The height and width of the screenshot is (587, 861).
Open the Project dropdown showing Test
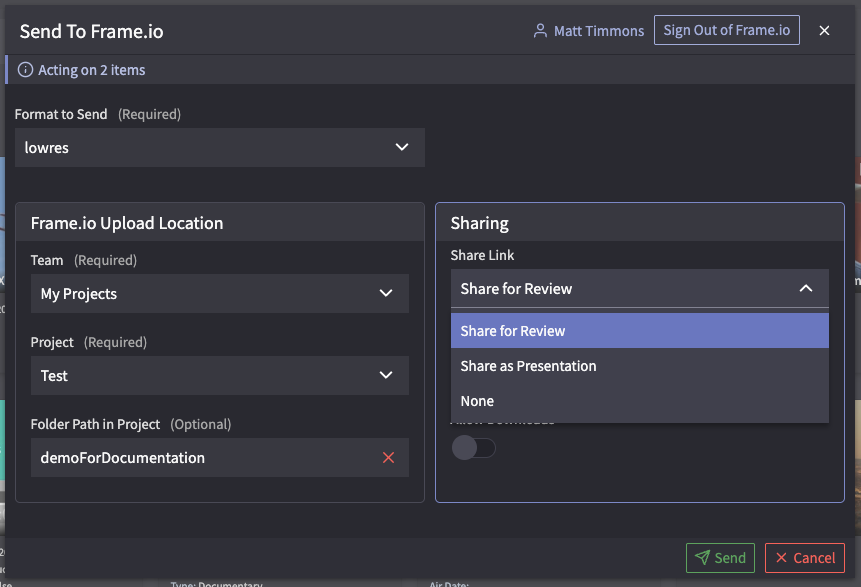click(220, 376)
